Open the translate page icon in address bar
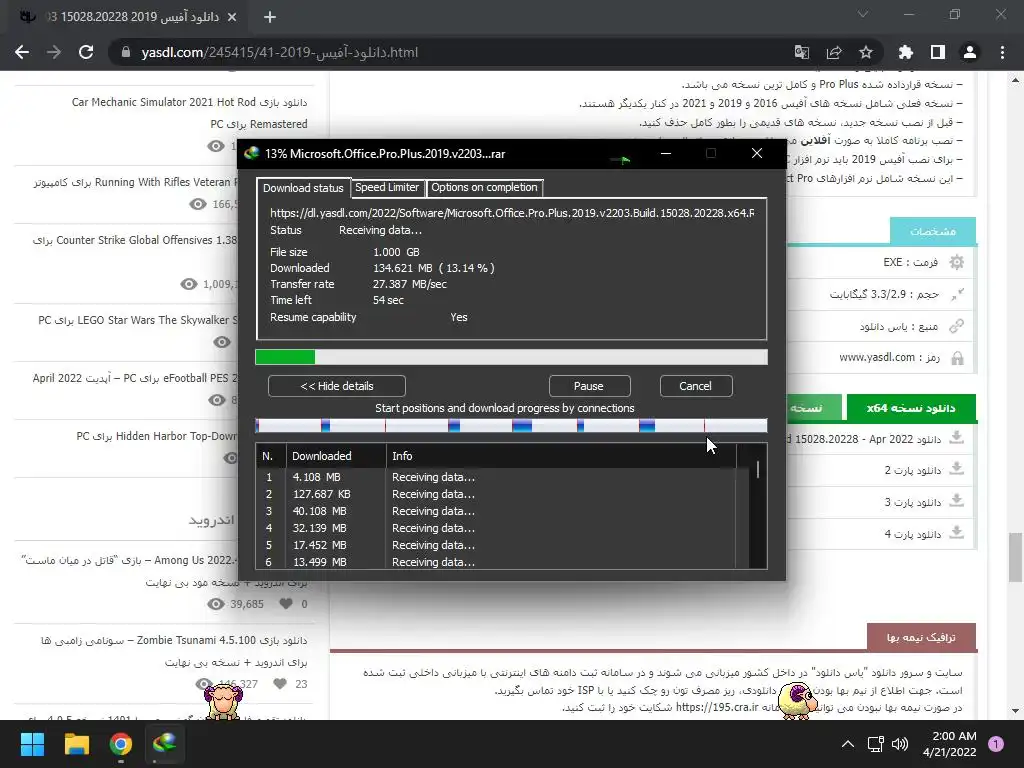The width and height of the screenshot is (1024, 768). 801,52
